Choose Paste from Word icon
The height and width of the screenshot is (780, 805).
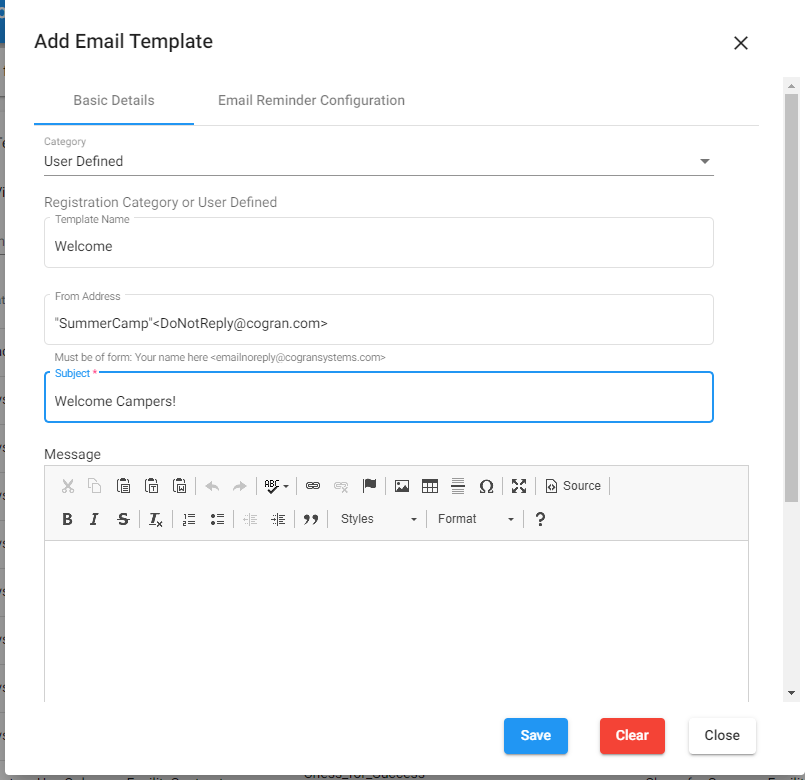point(180,486)
